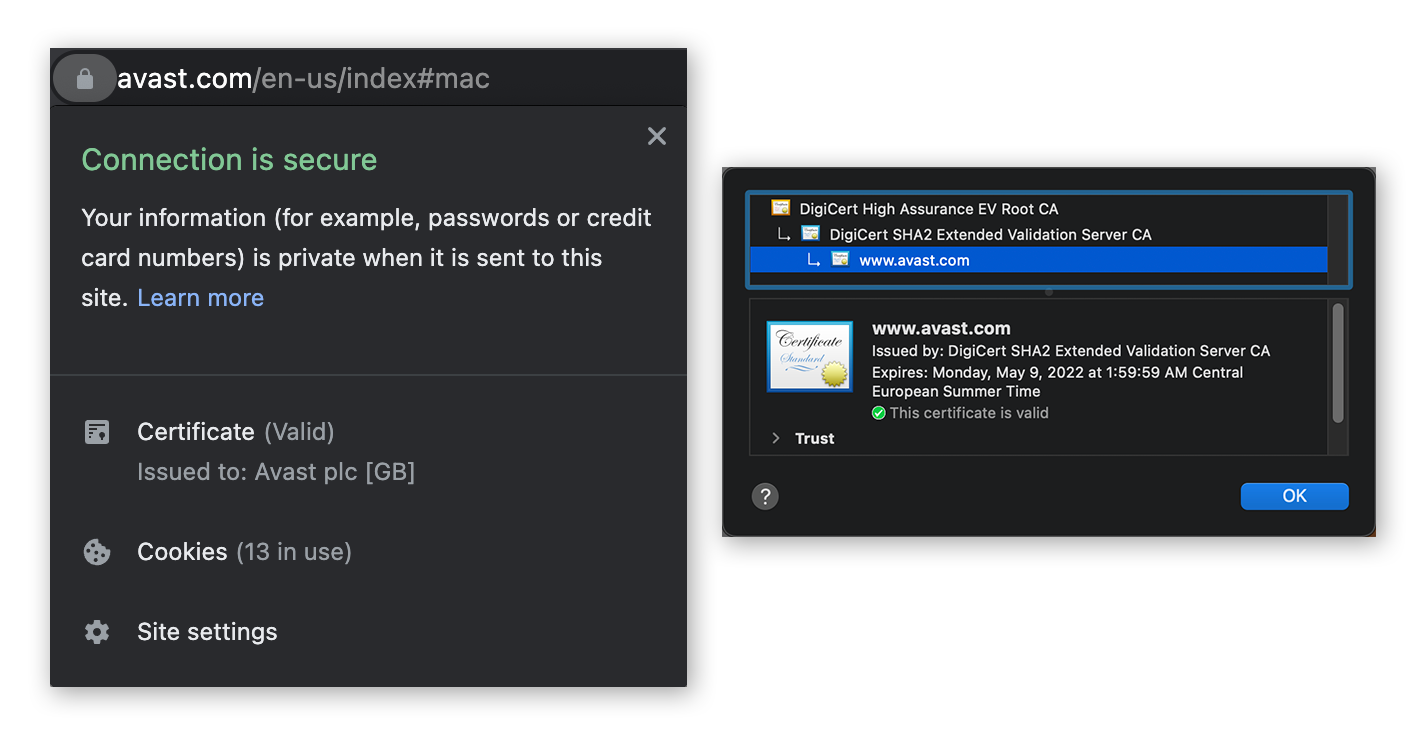This screenshot has height=746, width=1424.
Task: Expand the Trust disclosure arrow
Action: 776,439
